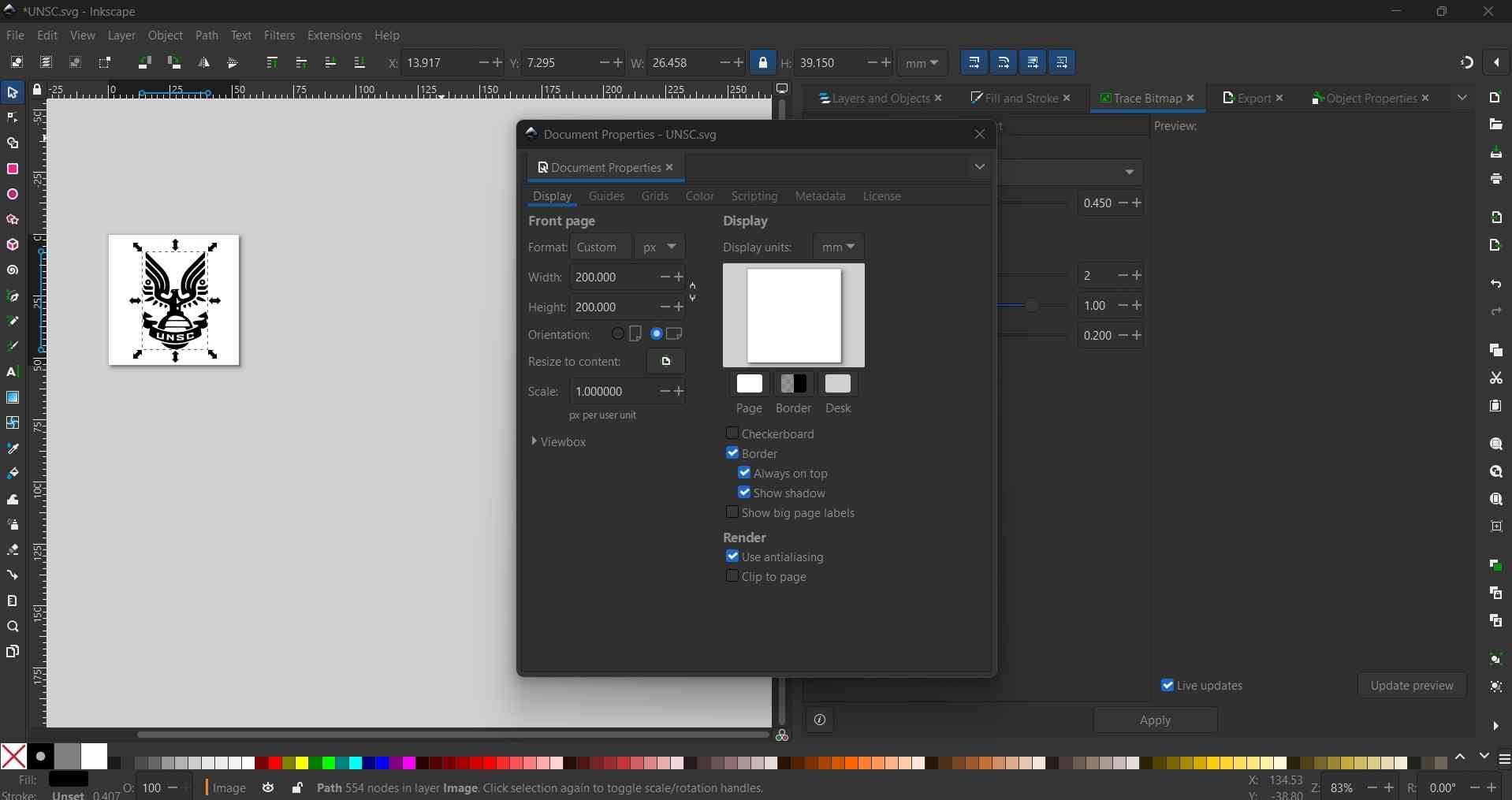Open the Guides tab in Document Properties

(606, 196)
